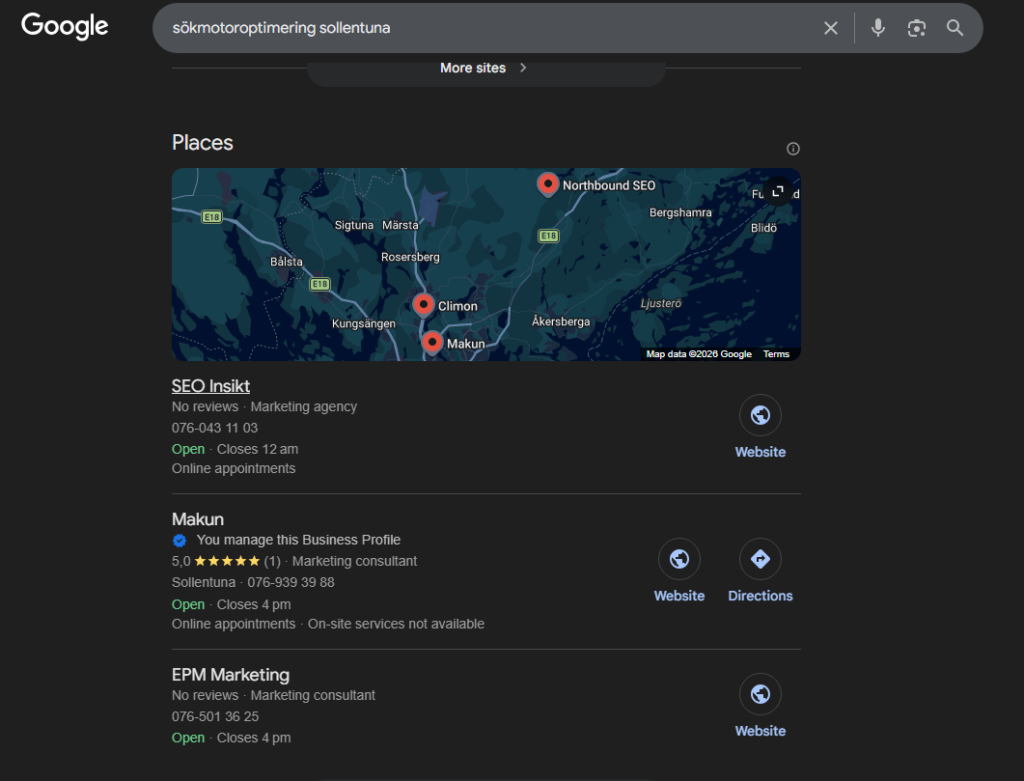Start voice search with the microphone icon
Image resolution: width=1024 pixels, height=781 pixels.
pyautogui.click(x=878, y=28)
